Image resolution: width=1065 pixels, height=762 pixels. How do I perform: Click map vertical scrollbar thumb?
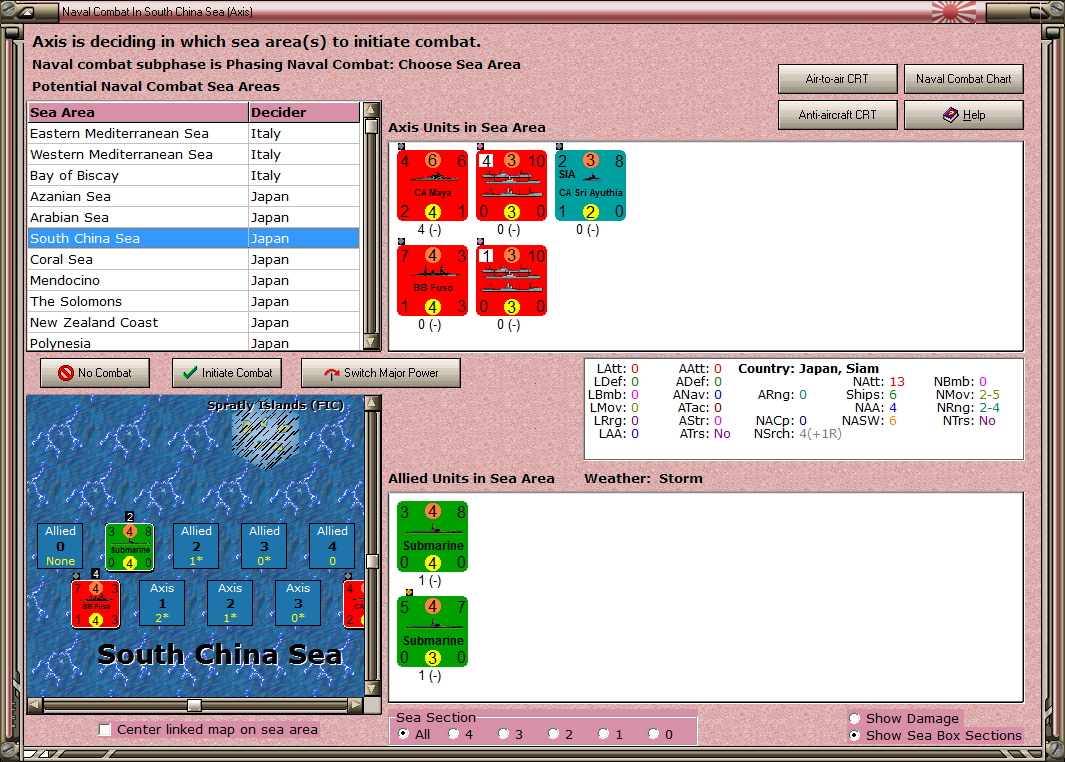point(372,562)
